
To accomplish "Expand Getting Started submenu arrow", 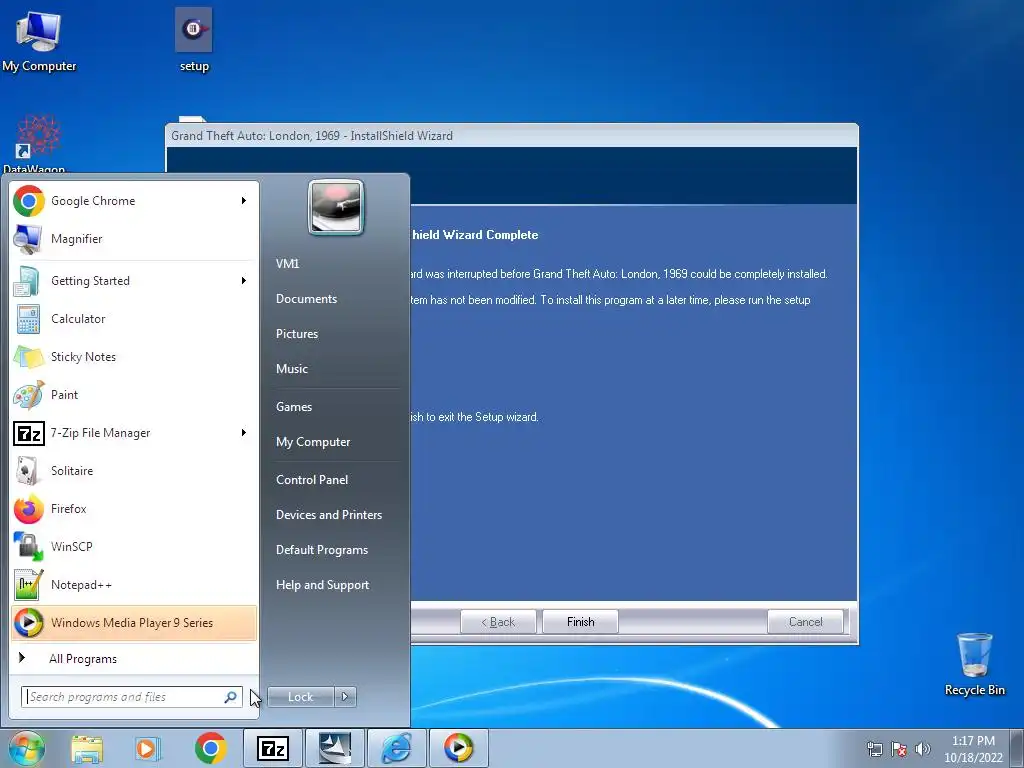I will pyautogui.click(x=244, y=281).
